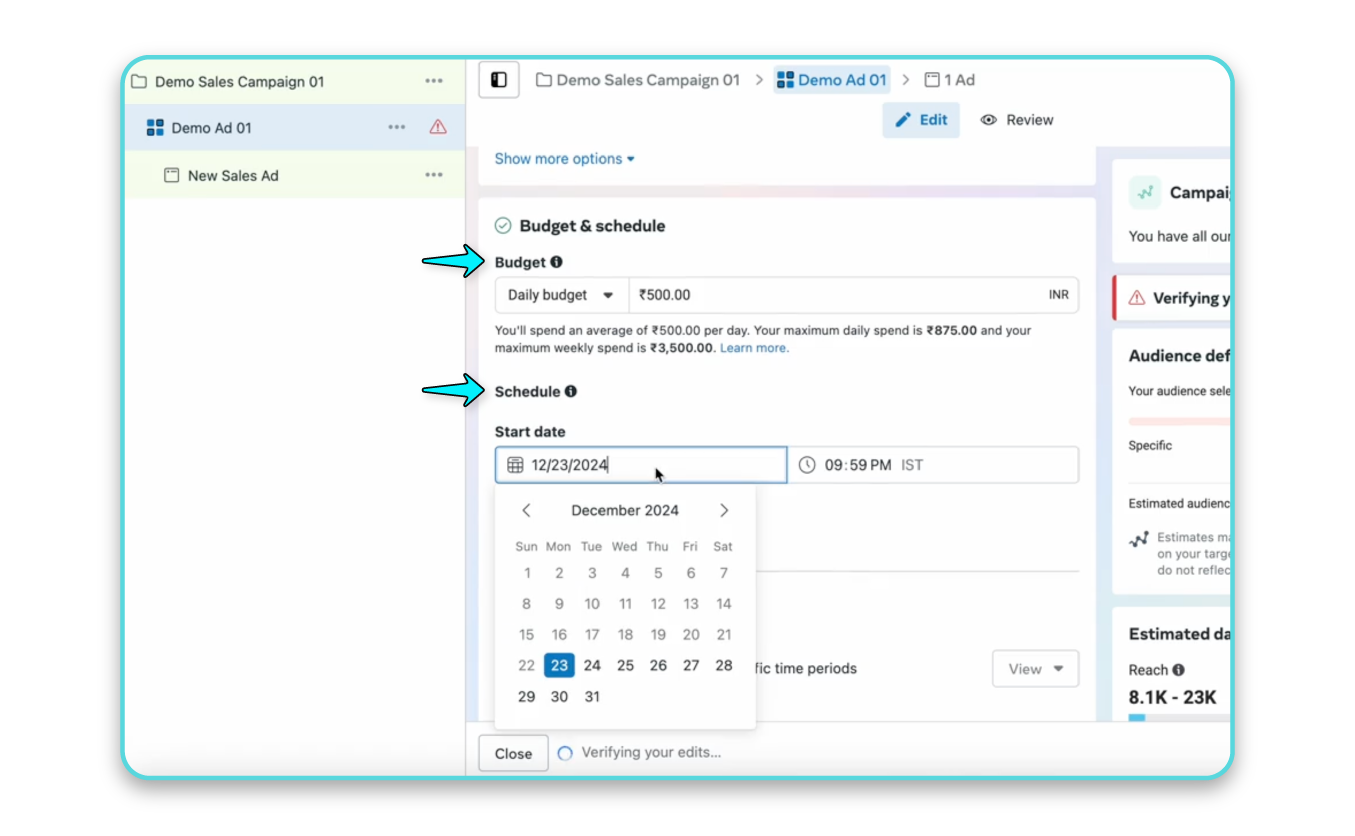This screenshot has width=1355, height=836.
Task: Open the Learn more link
Action: pyautogui.click(x=754, y=348)
